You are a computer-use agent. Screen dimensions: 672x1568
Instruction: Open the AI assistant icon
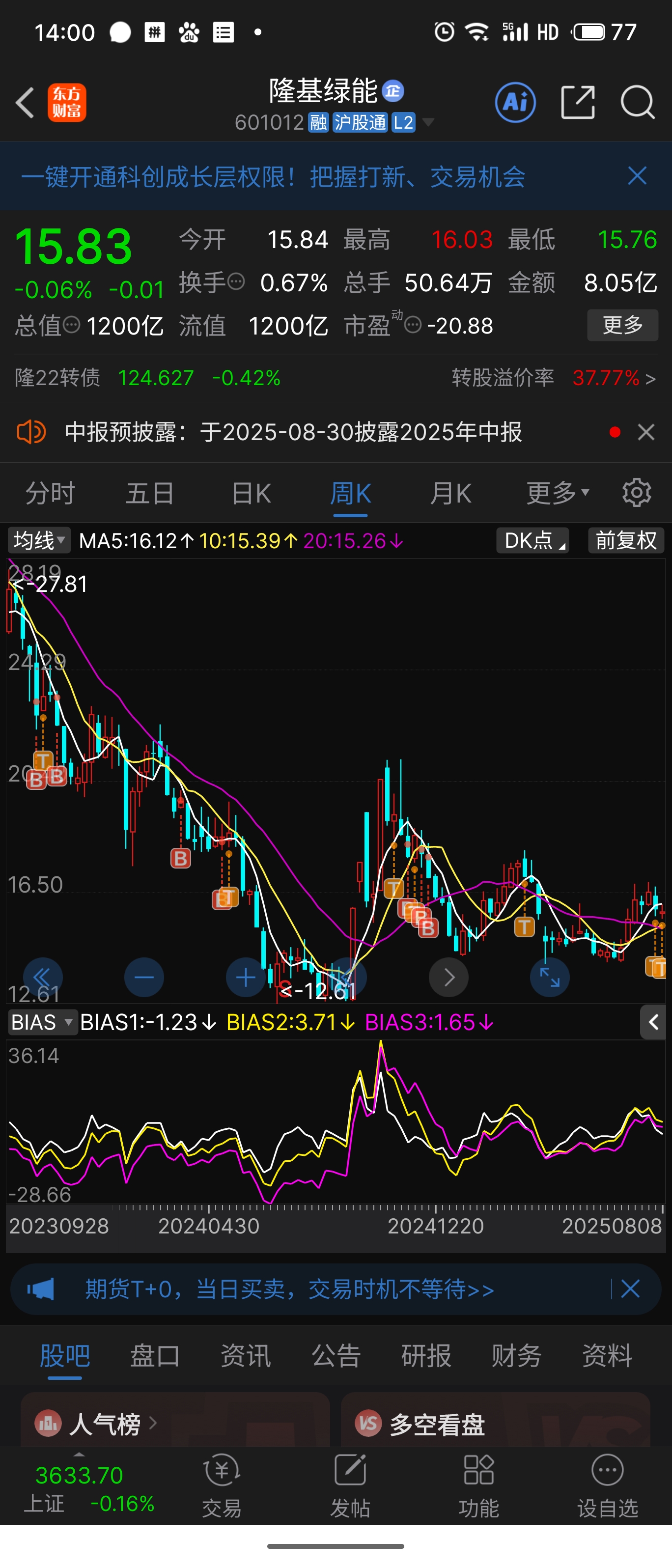(516, 102)
